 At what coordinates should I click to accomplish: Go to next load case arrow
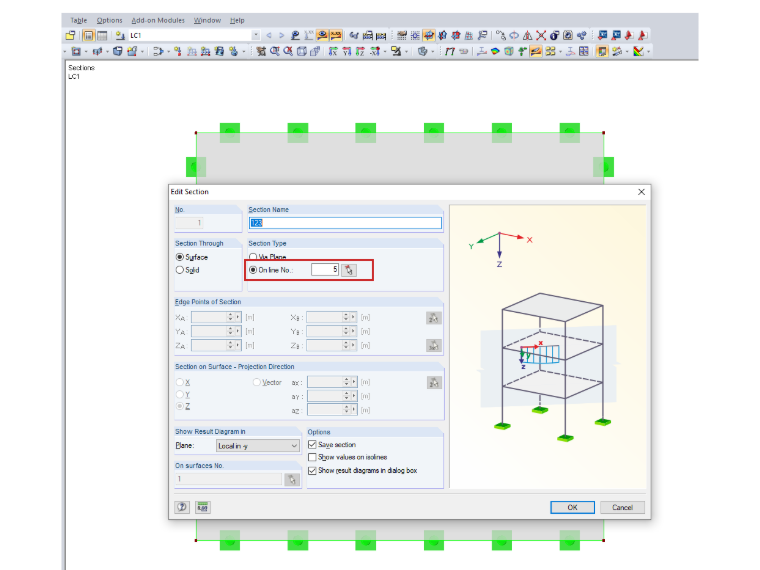pyautogui.click(x=282, y=35)
